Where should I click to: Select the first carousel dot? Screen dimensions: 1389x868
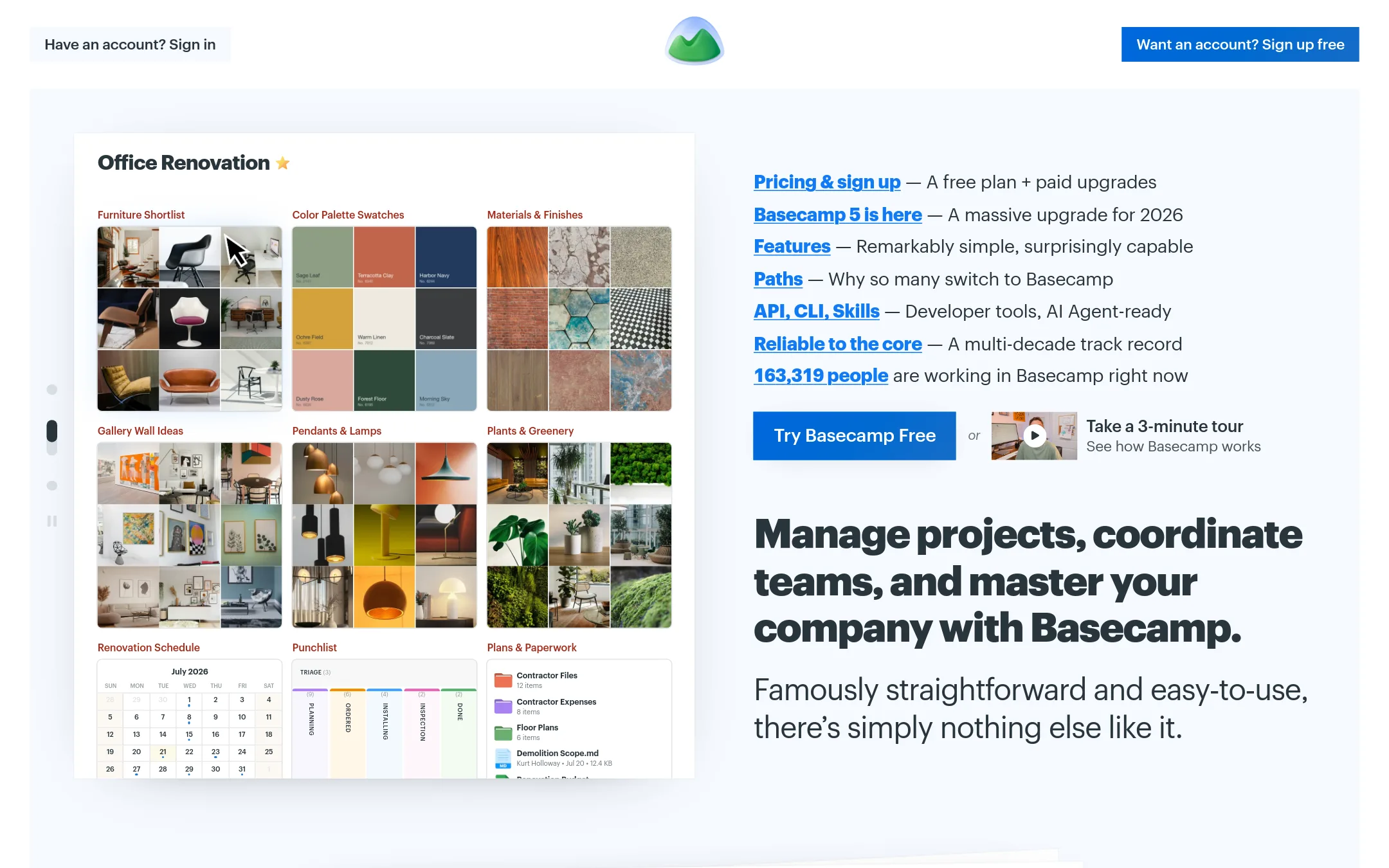coord(52,390)
